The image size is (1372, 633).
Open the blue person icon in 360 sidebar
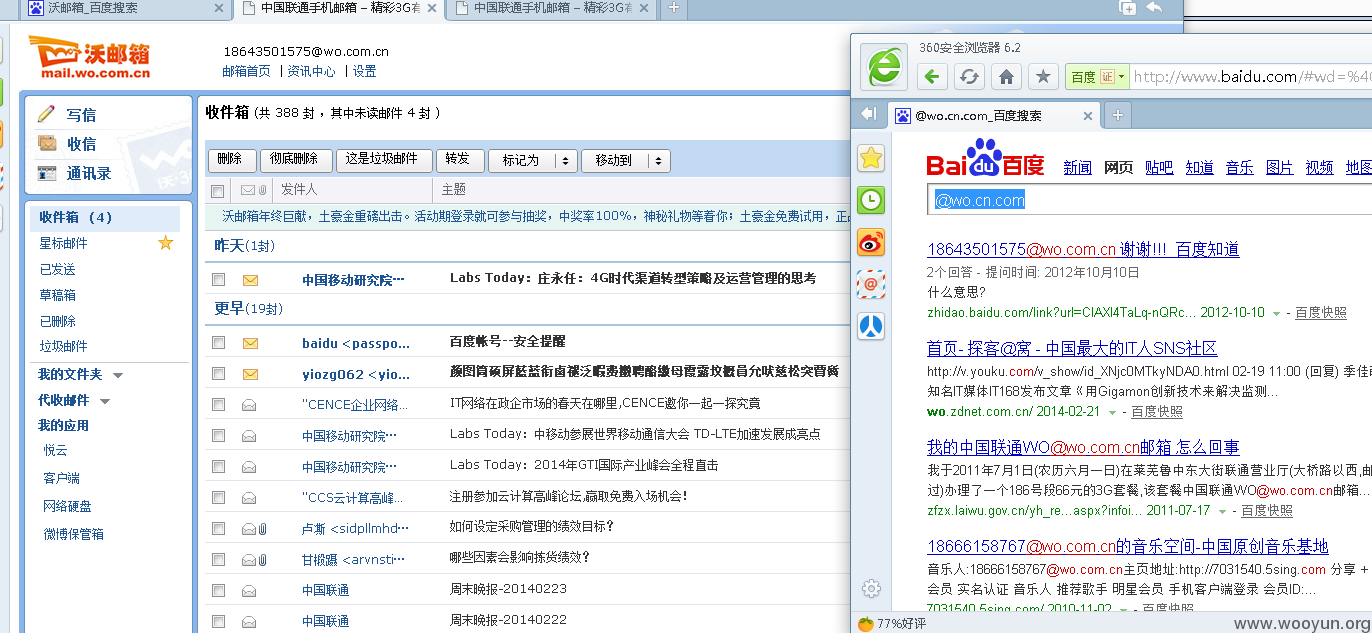click(871, 326)
